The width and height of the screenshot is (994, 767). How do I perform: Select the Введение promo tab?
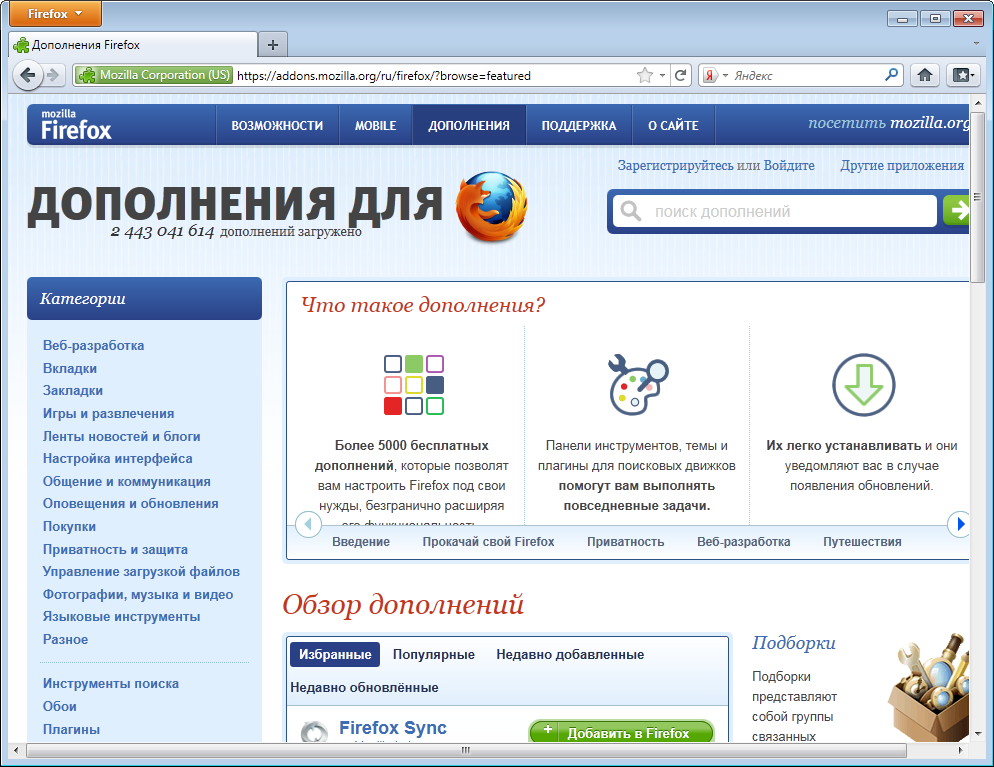[x=361, y=542]
